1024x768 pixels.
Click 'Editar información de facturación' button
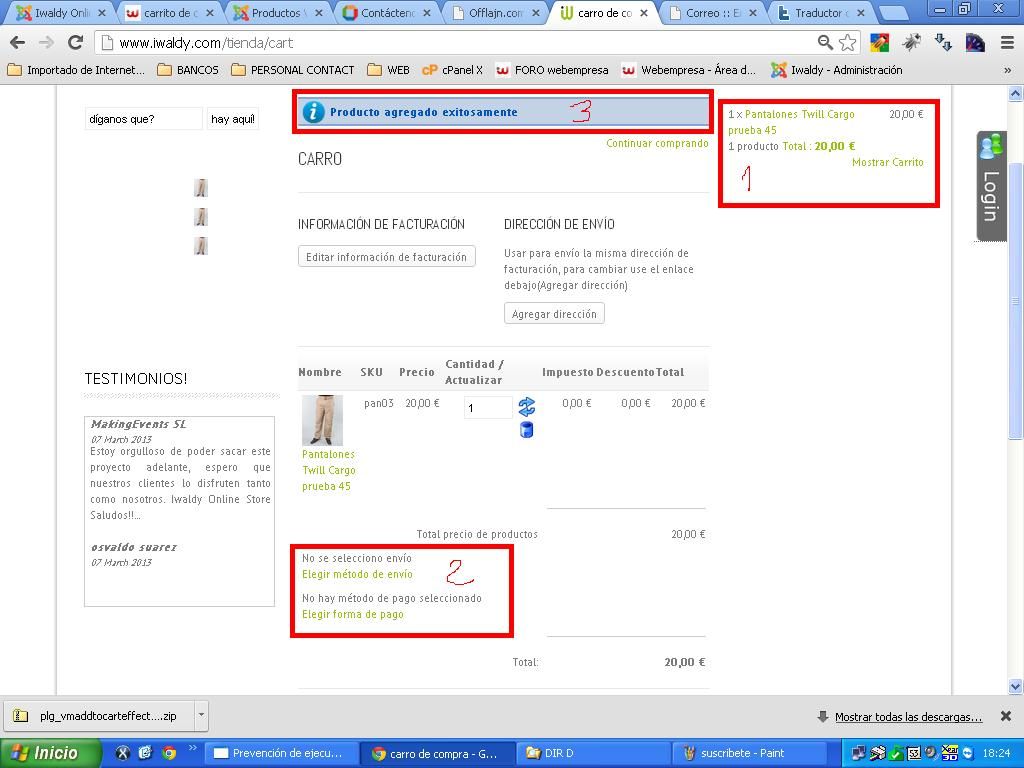click(387, 257)
